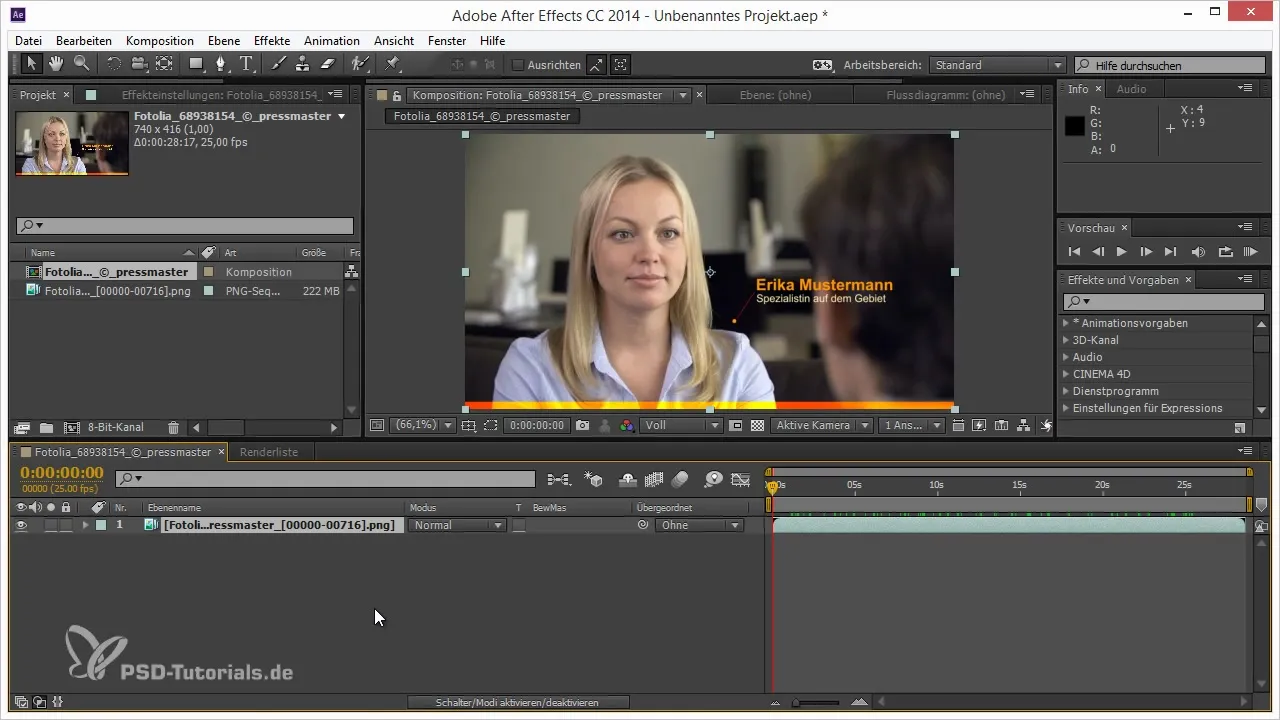Select the Eraser tool
The image size is (1280, 720).
pos(328,64)
